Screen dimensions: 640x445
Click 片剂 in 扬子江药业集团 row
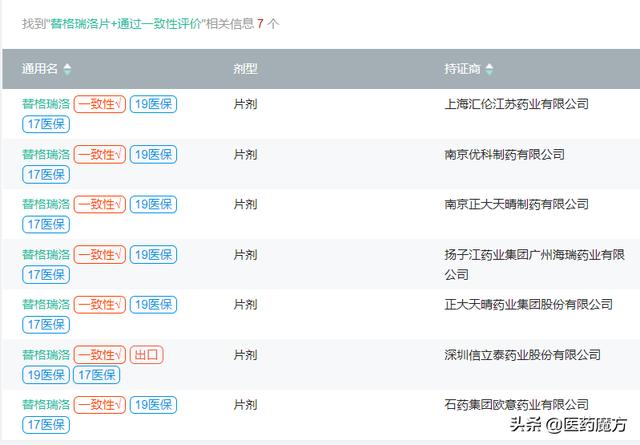click(x=245, y=255)
